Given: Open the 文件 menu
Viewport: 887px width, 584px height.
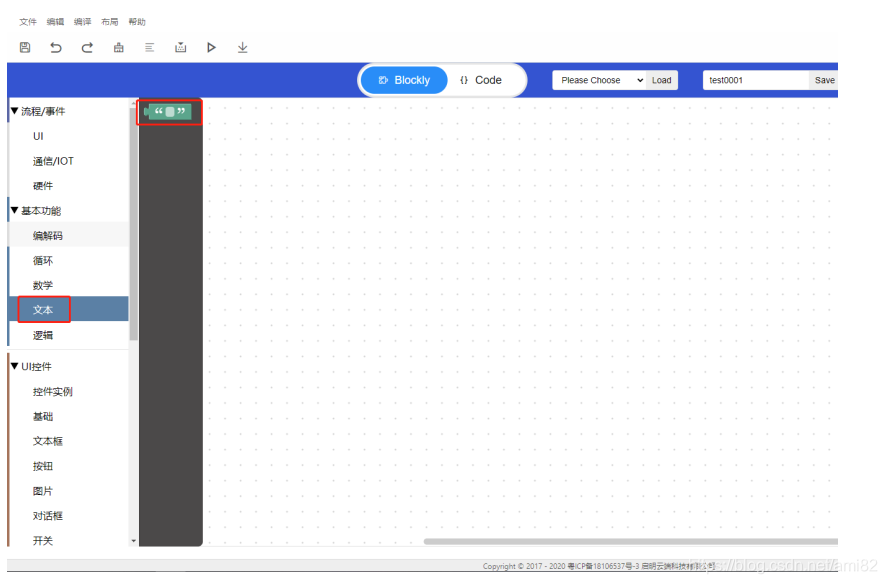Looking at the screenshot, I should click(x=28, y=22).
